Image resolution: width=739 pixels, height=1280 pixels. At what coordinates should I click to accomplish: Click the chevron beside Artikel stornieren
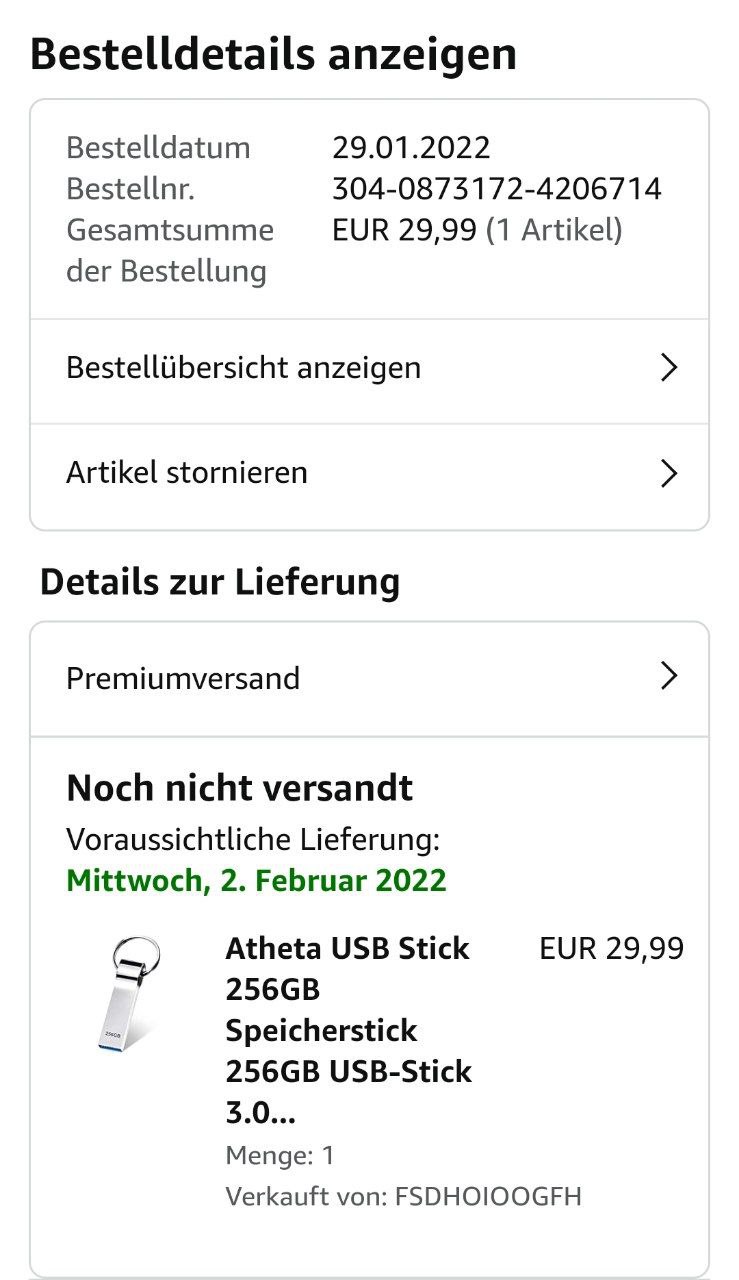point(669,473)
